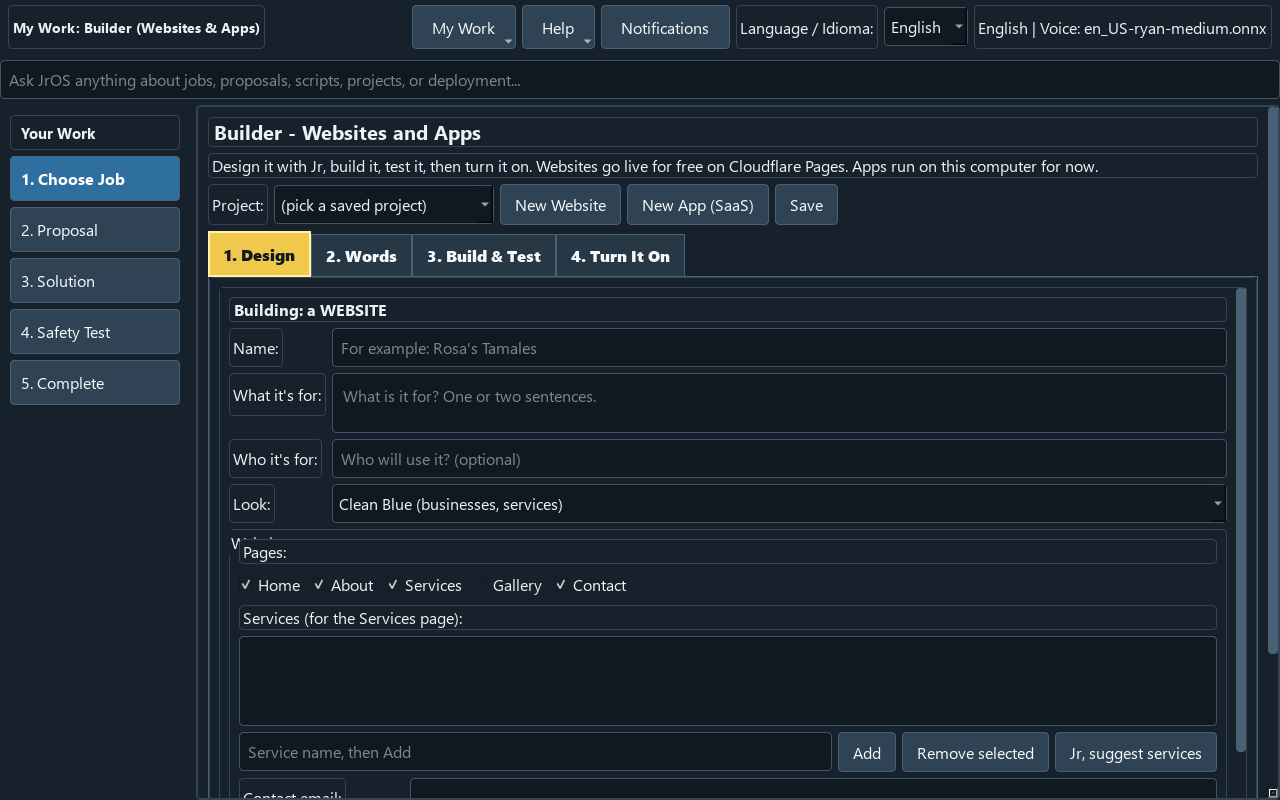Click the New Website button

(x=561, y=205)
